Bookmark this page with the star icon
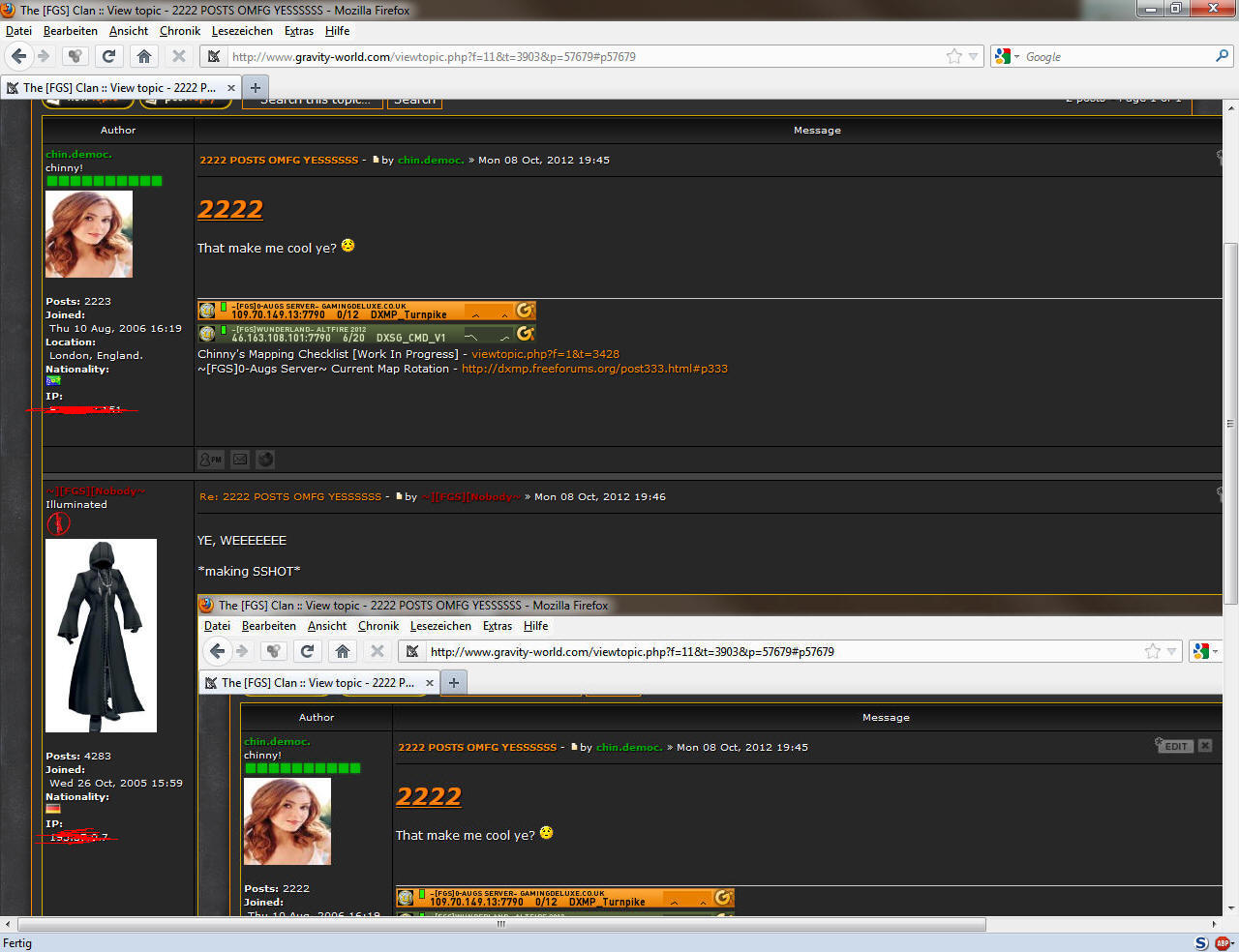1239x952 pixels. [954, 56]
